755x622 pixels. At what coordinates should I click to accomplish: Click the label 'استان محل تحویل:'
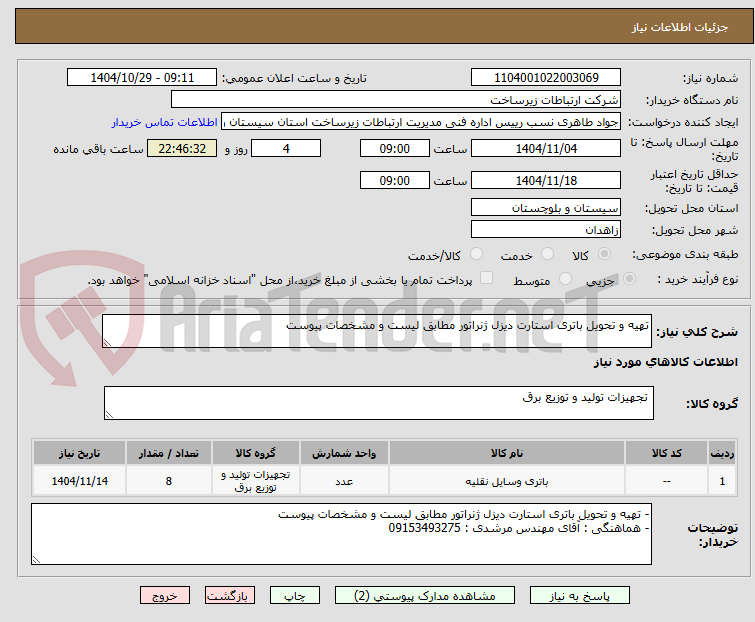pos(691,208)
